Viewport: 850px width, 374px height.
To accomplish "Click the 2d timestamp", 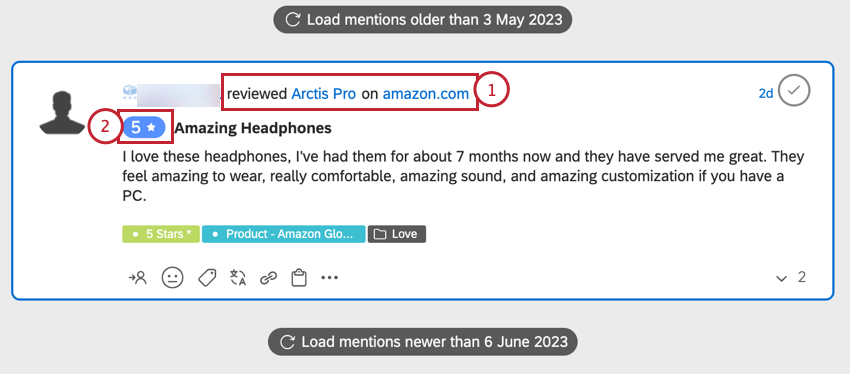I will pyautogui.click(x=765, y=93).
